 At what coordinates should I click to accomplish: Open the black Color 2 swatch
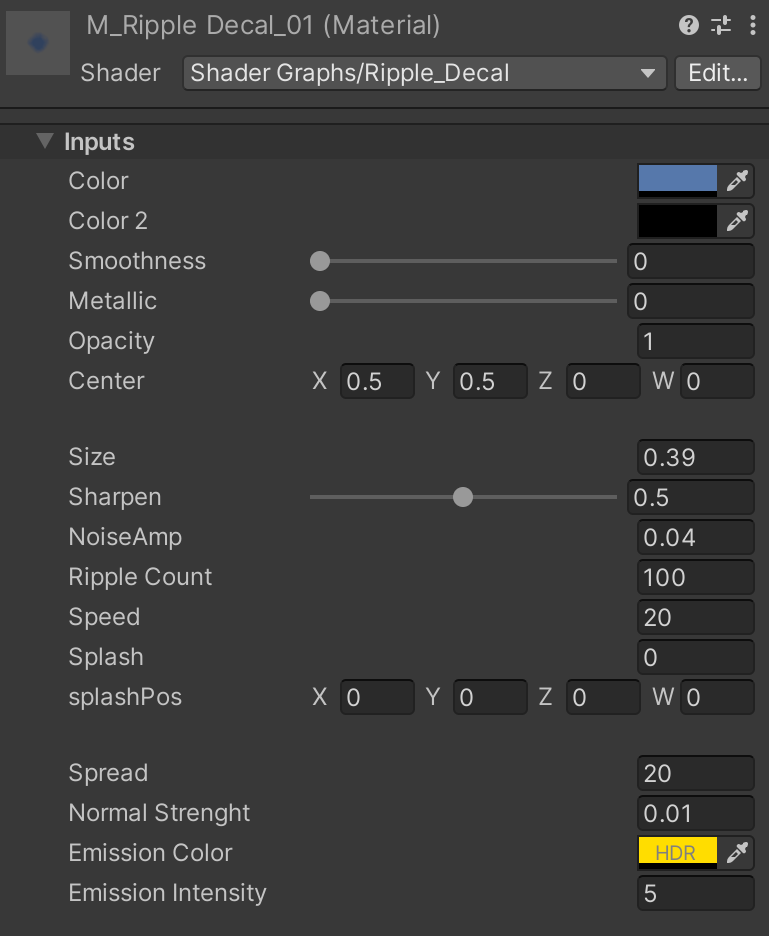click(x=677, y=221)
